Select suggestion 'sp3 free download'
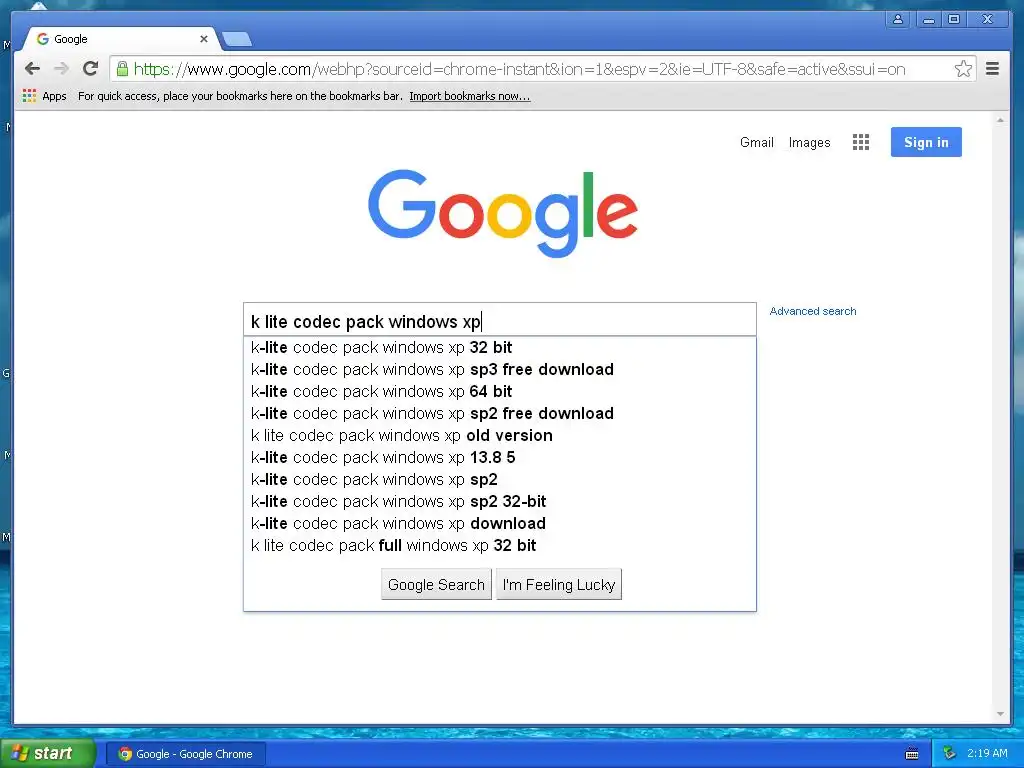Image resolution: width=1024 pixels, height=768 pixels. coord(500,370)
